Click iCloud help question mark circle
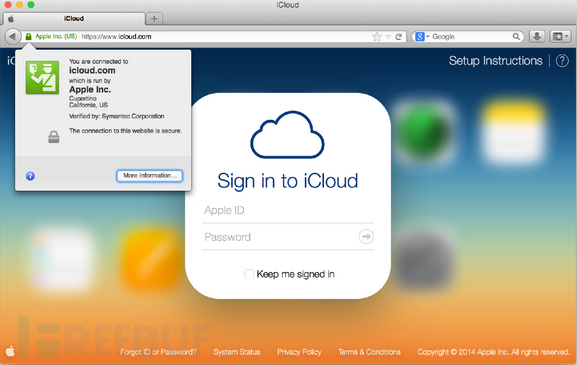Screen dimensions: 577x365 (x=562, y=61)
